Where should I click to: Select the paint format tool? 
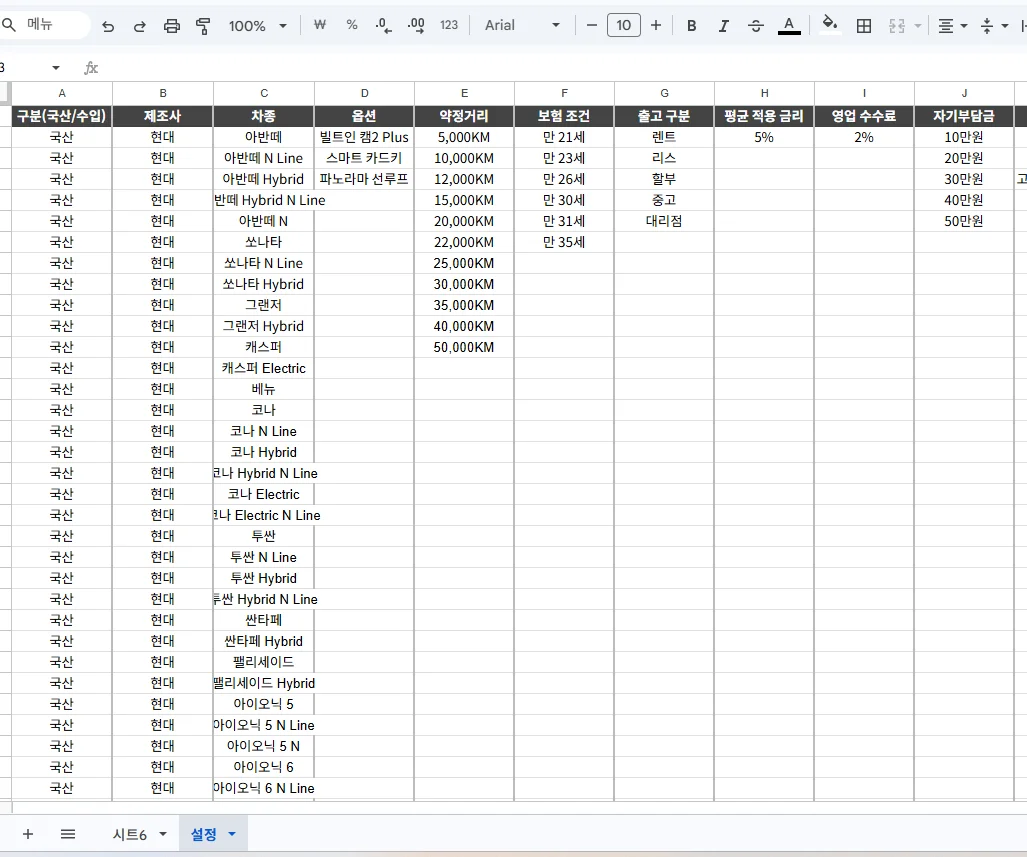[203, 26]
